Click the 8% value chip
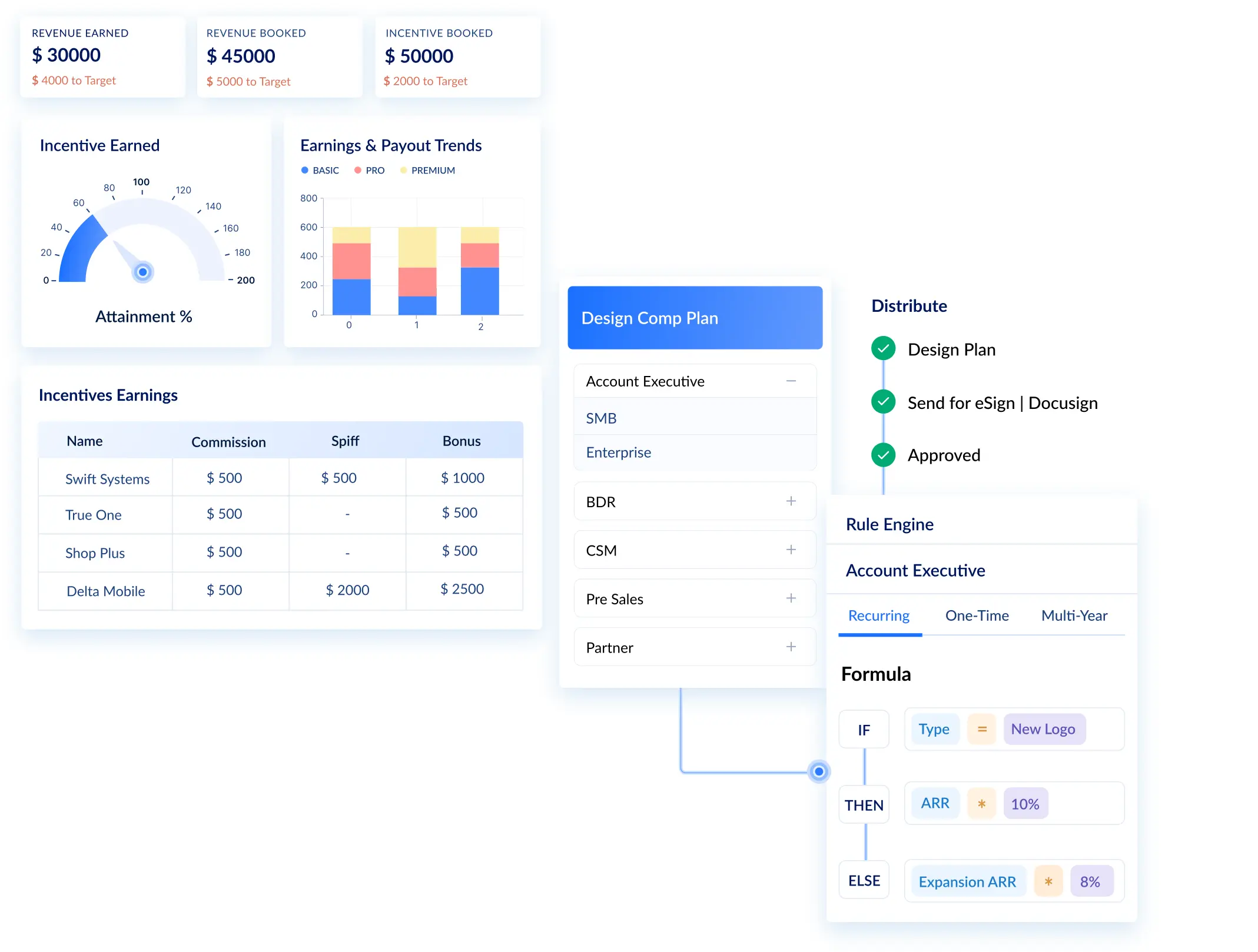The width and height of the screenshot is (1258, 952). point(1091,881)
